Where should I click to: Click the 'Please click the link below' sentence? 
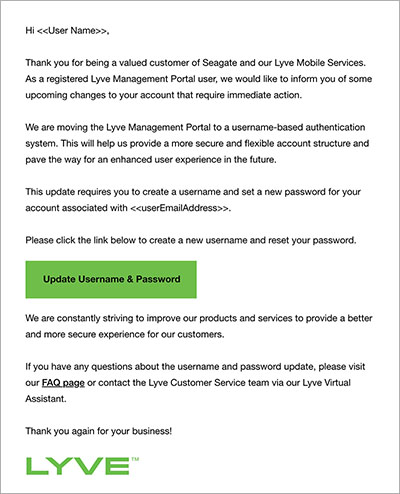coord(81,240)
